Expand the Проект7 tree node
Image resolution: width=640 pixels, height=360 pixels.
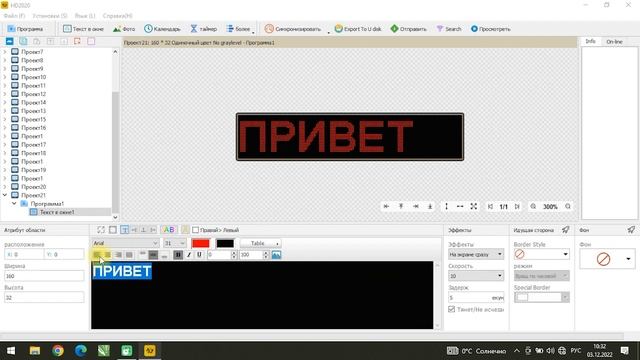tap(5, 52)
